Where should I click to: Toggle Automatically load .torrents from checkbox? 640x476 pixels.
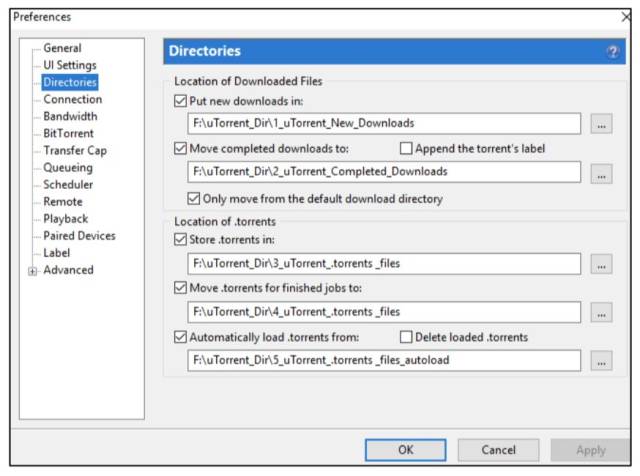[x=180, y=337]
